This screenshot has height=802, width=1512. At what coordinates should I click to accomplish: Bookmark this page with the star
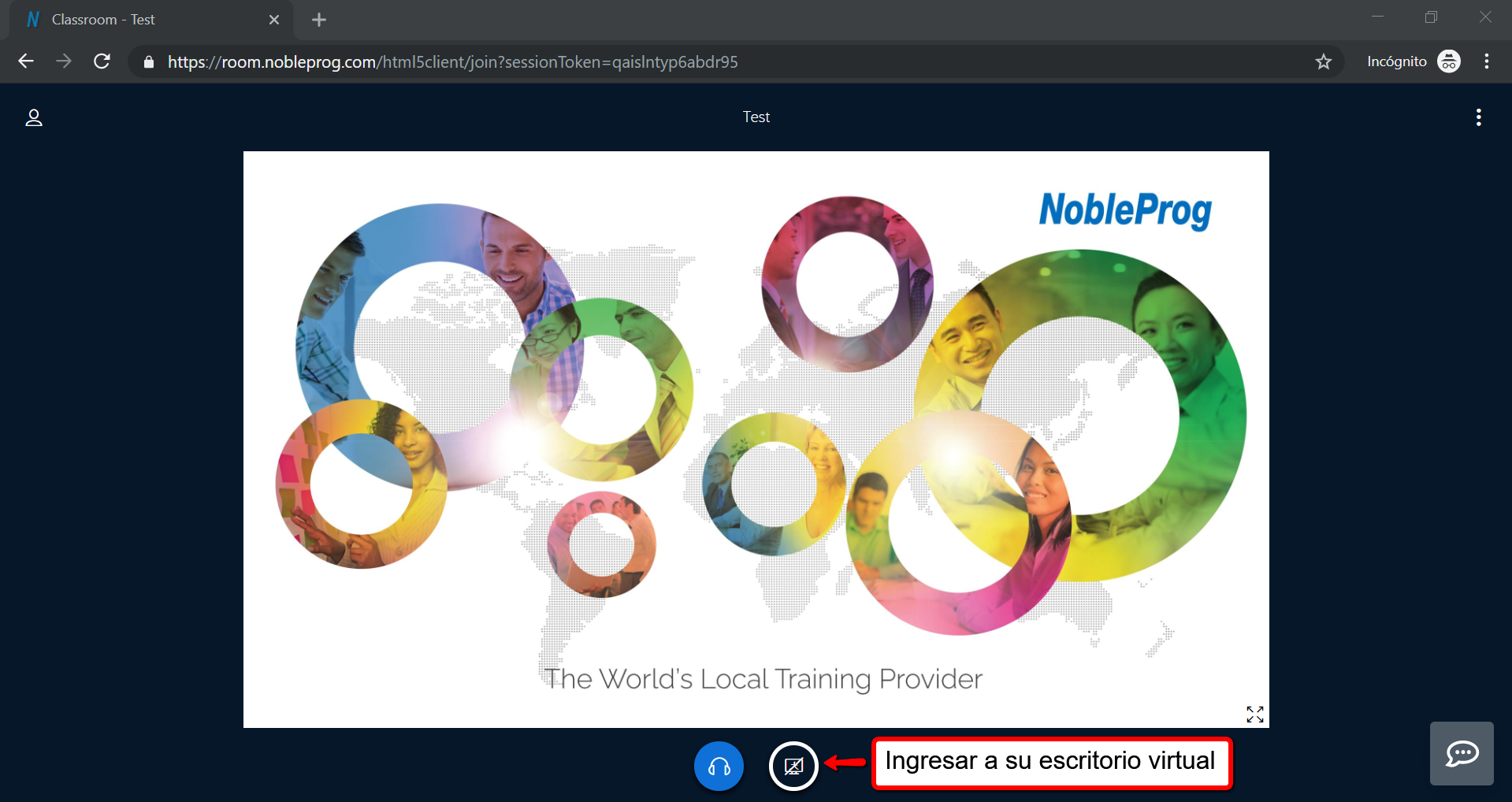(1323, 61)
